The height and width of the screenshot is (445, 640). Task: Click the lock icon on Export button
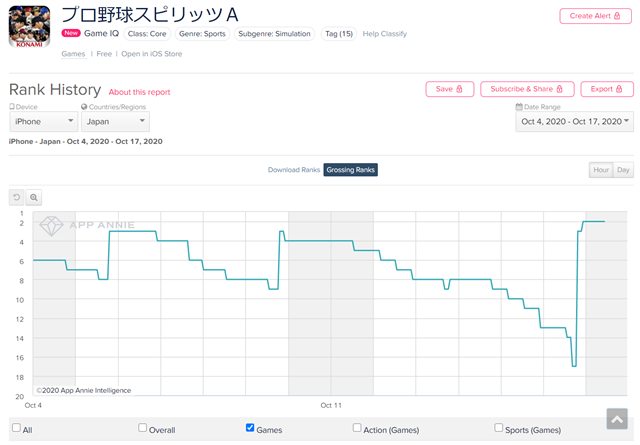[619, 89]
